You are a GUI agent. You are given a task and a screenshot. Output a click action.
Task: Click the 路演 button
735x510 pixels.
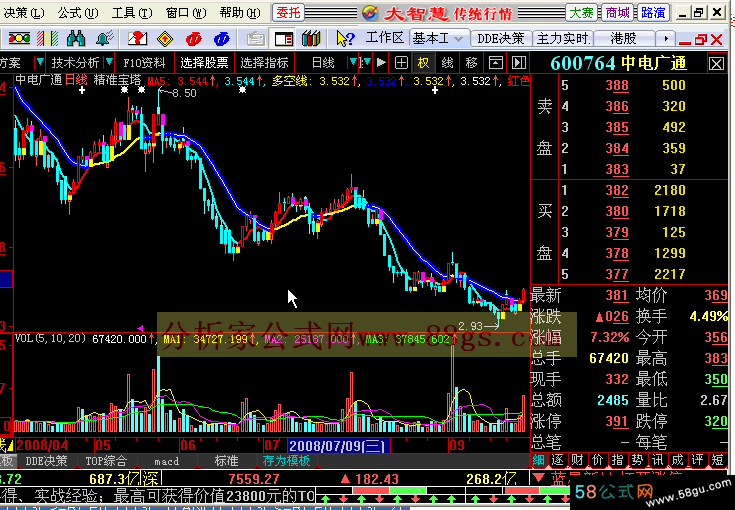pos(653,13)
